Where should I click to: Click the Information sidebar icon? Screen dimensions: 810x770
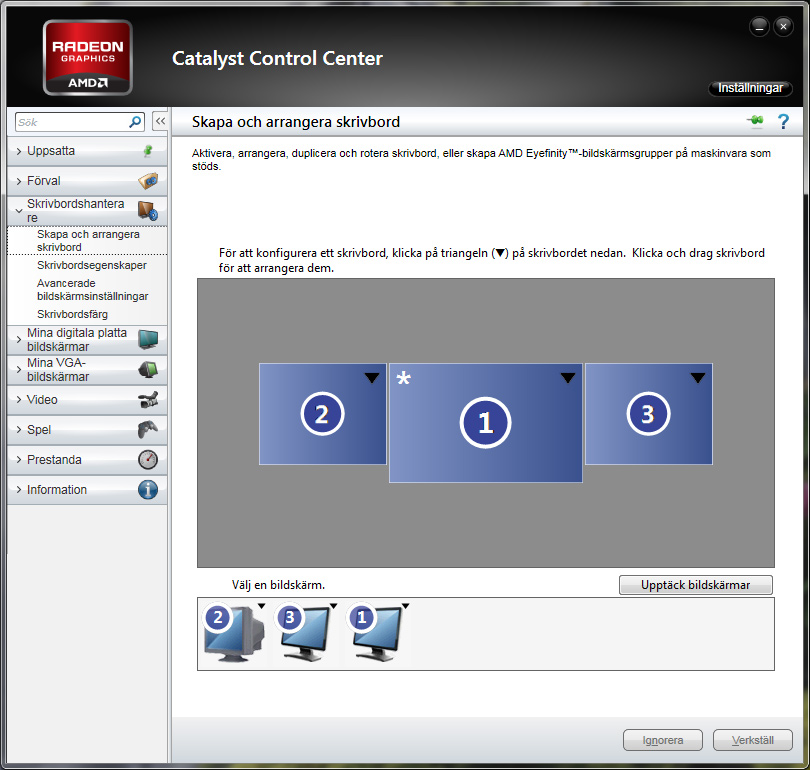click(x=148, y=490)
